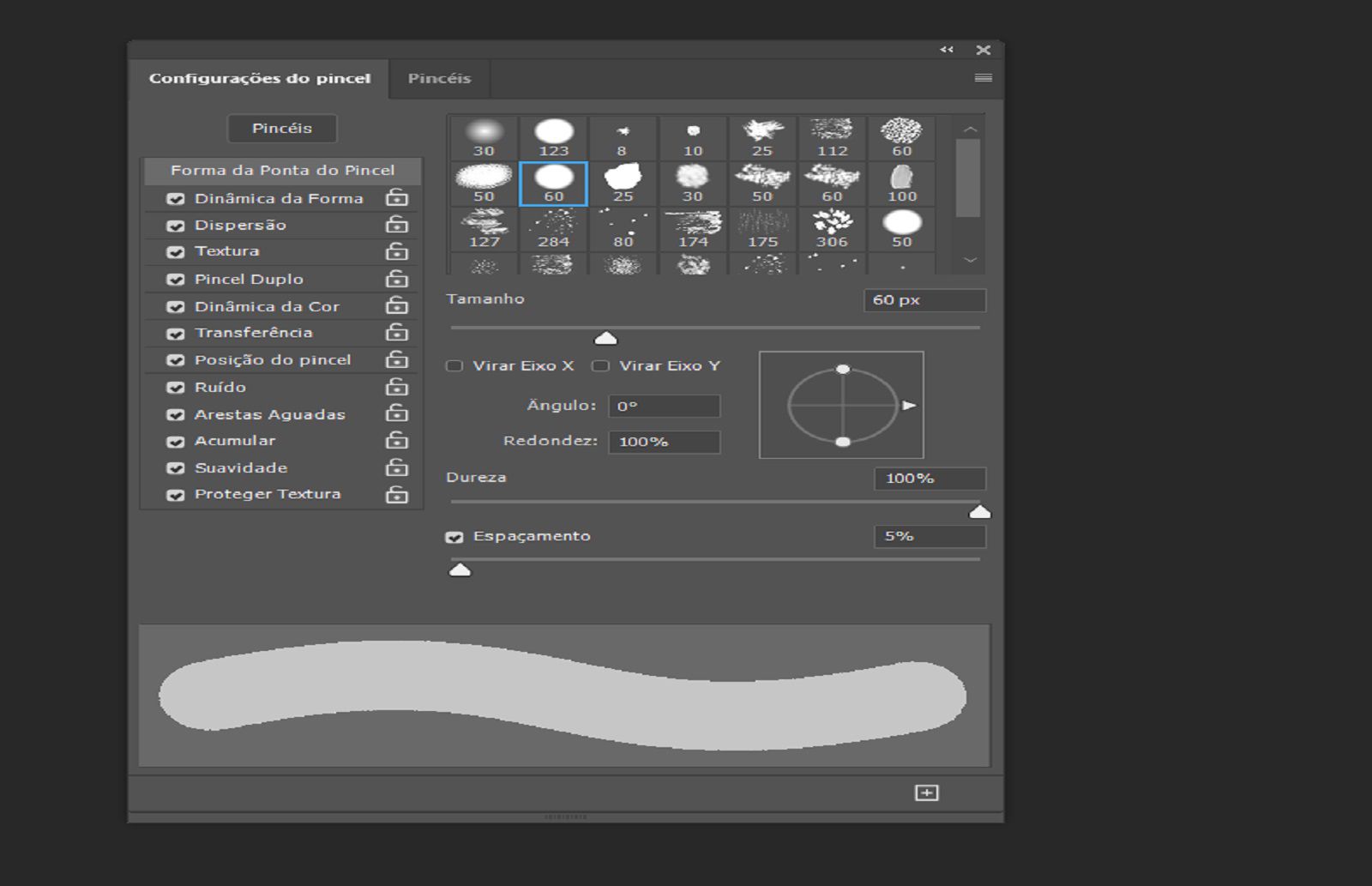
Task: Click the Dureza slider handle
Action: point(980,512)
